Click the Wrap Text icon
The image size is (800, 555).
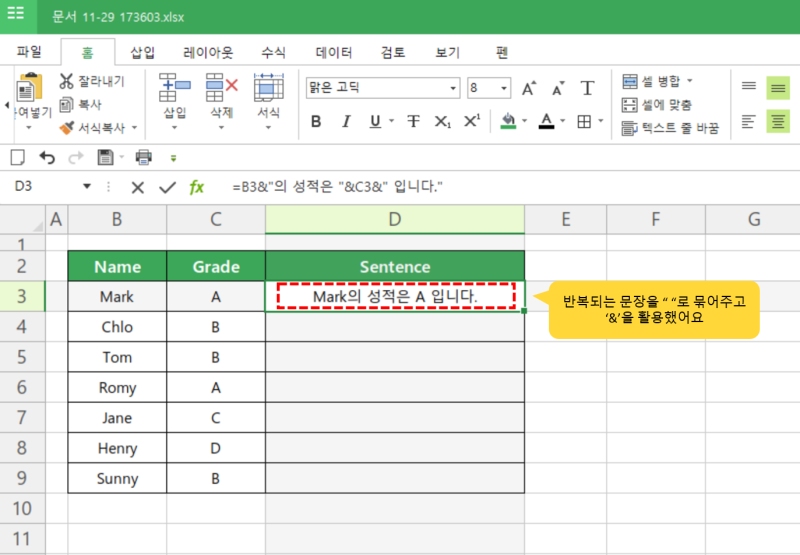pos(630,128)
